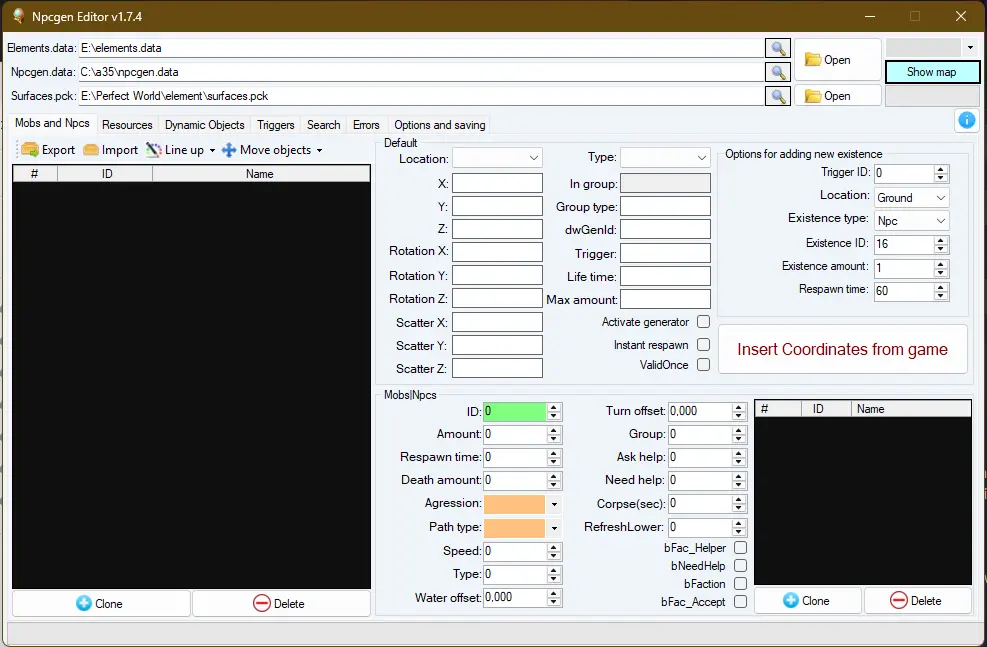Check the bFaction checkbox
Image resolution: width=987 pixels, height=647 pixels.
[741, 583]
